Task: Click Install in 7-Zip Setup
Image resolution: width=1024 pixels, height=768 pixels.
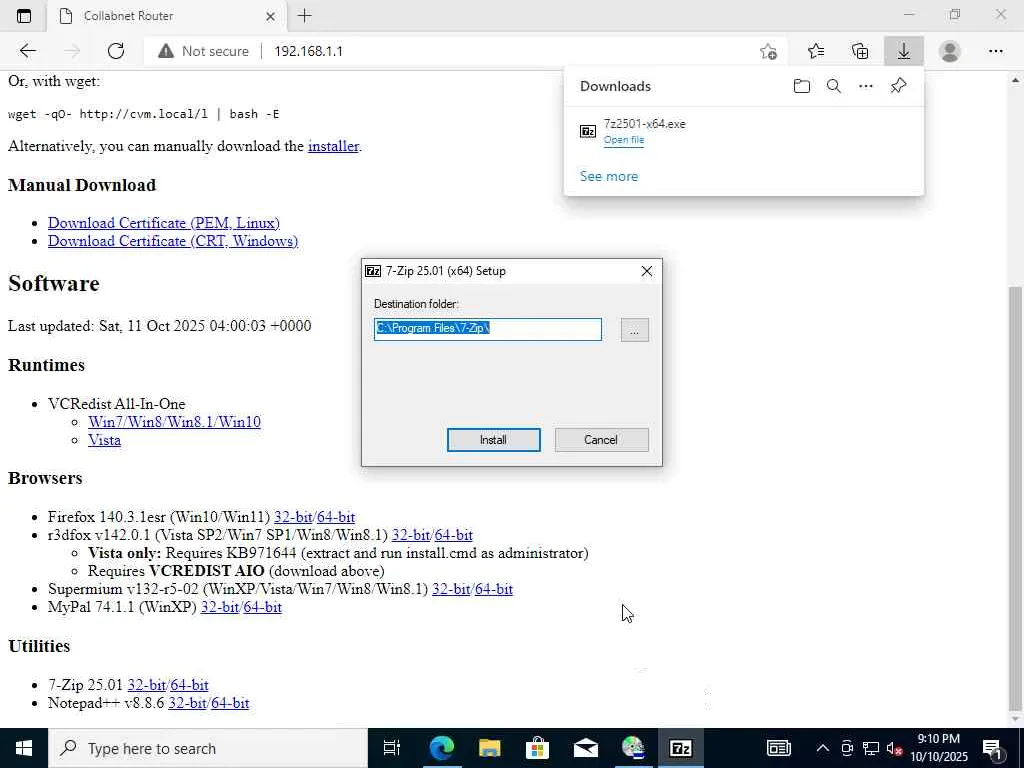Action: click(494, 440)
